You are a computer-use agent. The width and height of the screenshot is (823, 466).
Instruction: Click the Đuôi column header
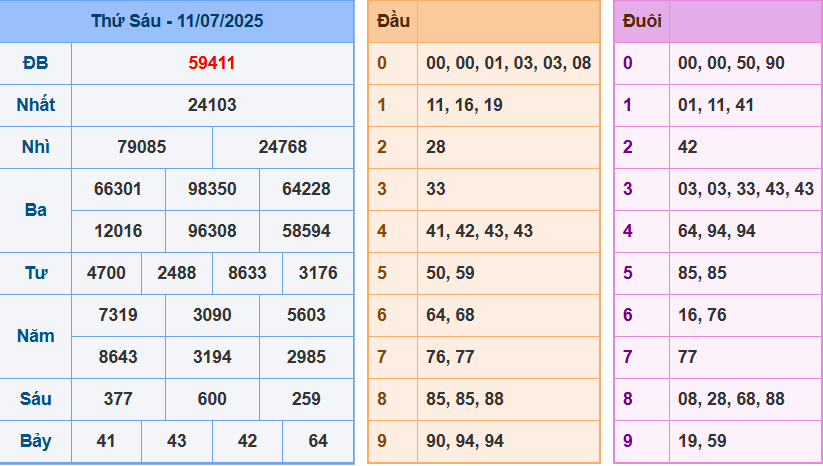(642, 21)
